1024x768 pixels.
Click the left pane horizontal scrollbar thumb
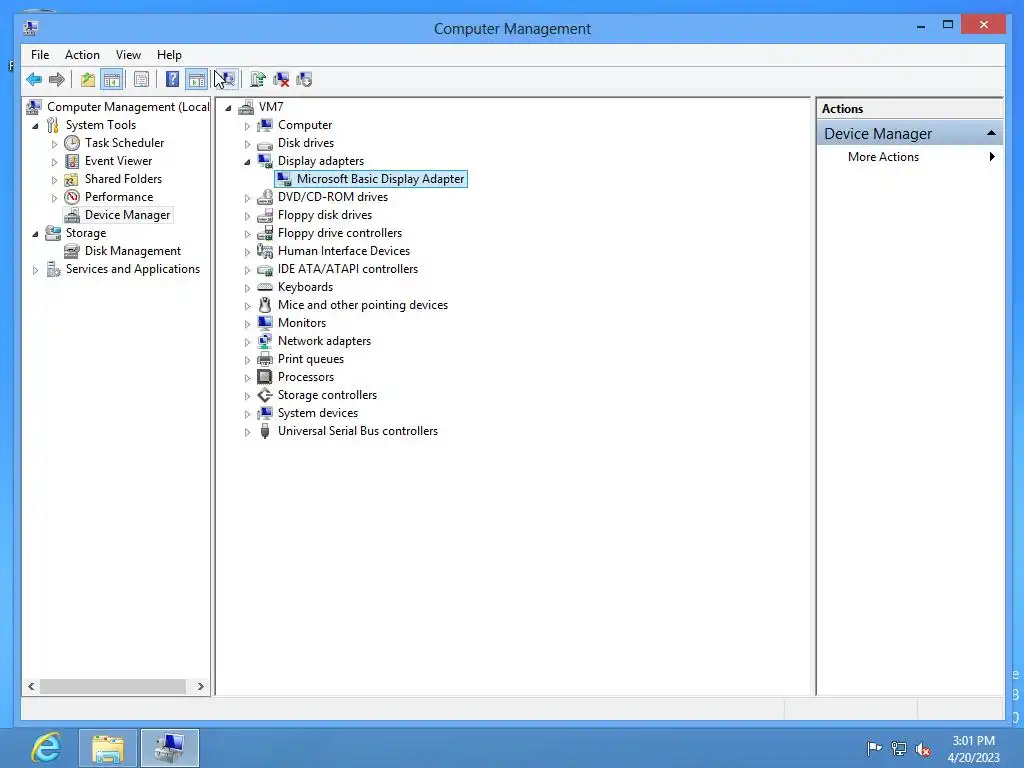pyautogui.click(x=112, y=686)
